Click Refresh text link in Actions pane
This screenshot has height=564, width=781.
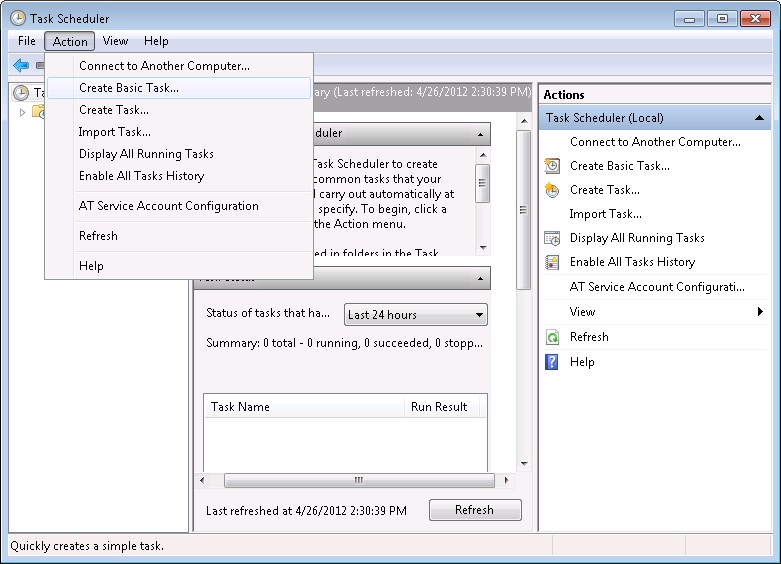(x=589, y=337)
